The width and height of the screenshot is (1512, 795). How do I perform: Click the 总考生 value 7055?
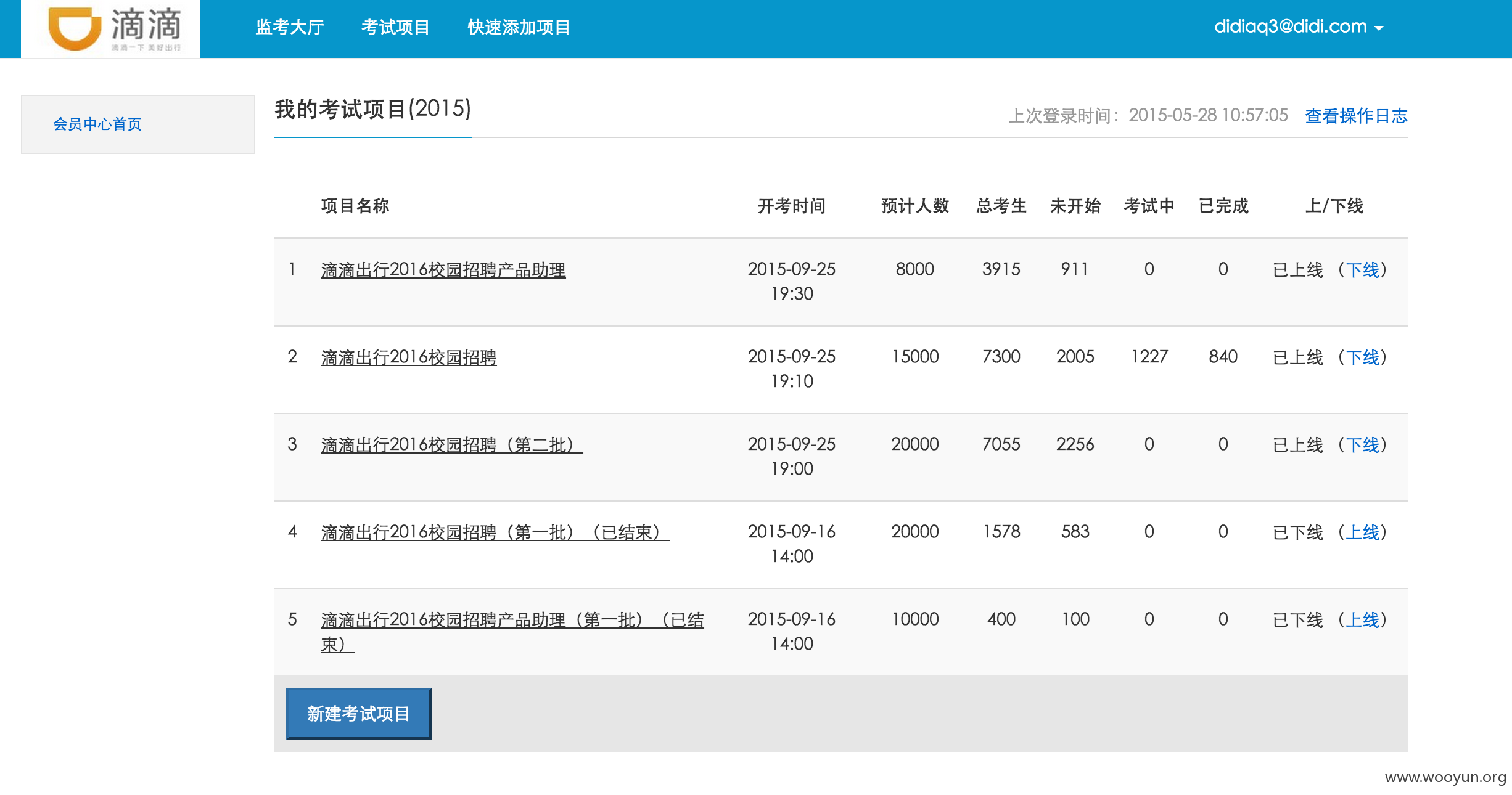coord(1001,444)
